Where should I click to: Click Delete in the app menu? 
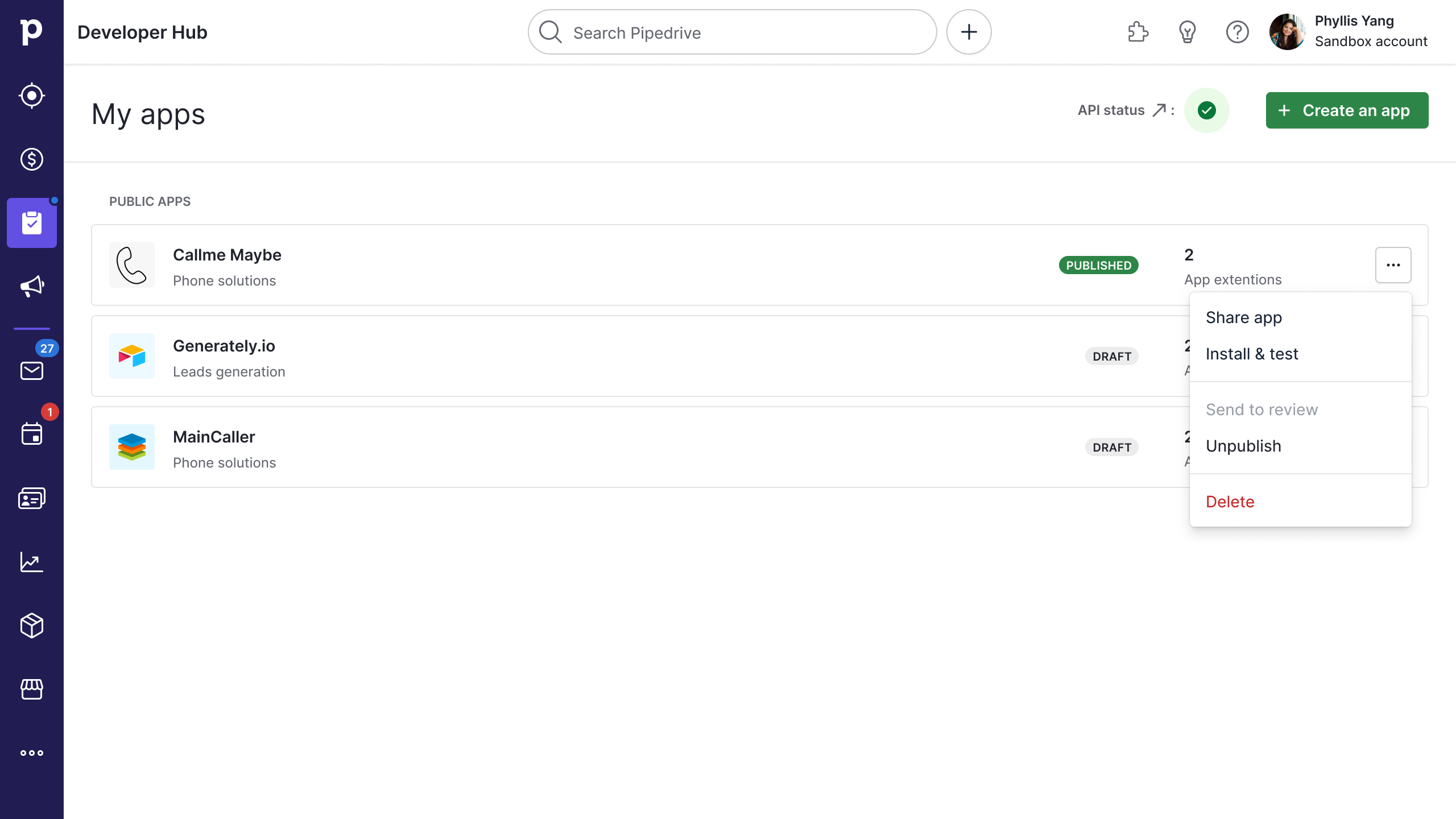point(1230,502)
